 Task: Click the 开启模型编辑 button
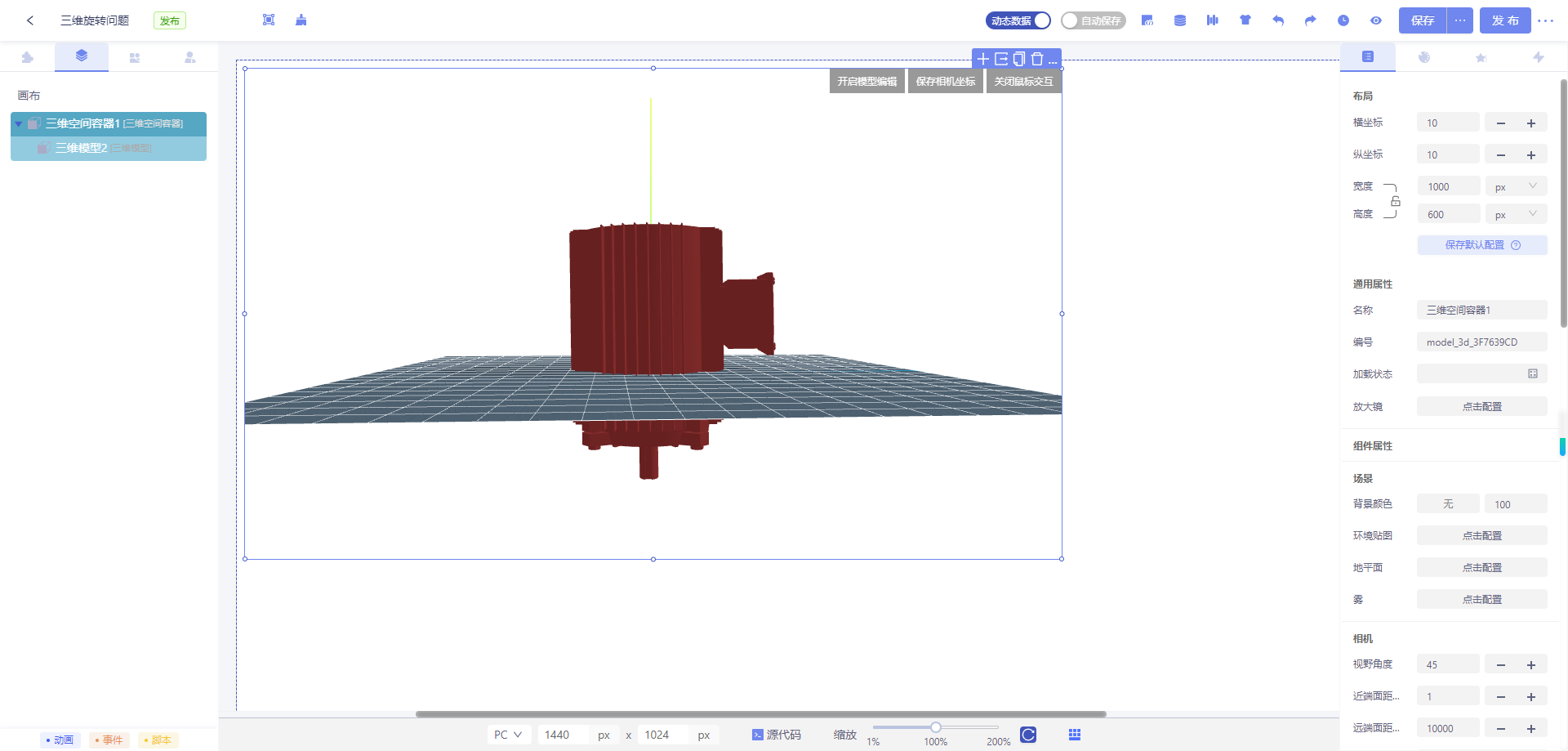867,81
